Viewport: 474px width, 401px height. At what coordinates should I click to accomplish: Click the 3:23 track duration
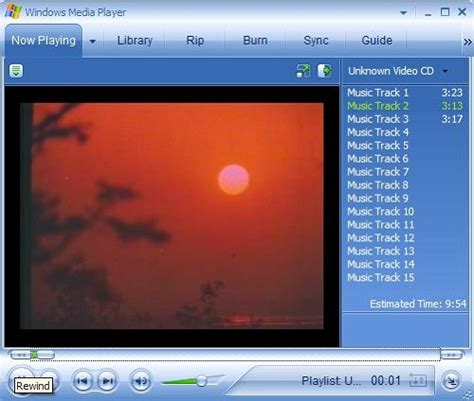point(452,93)
